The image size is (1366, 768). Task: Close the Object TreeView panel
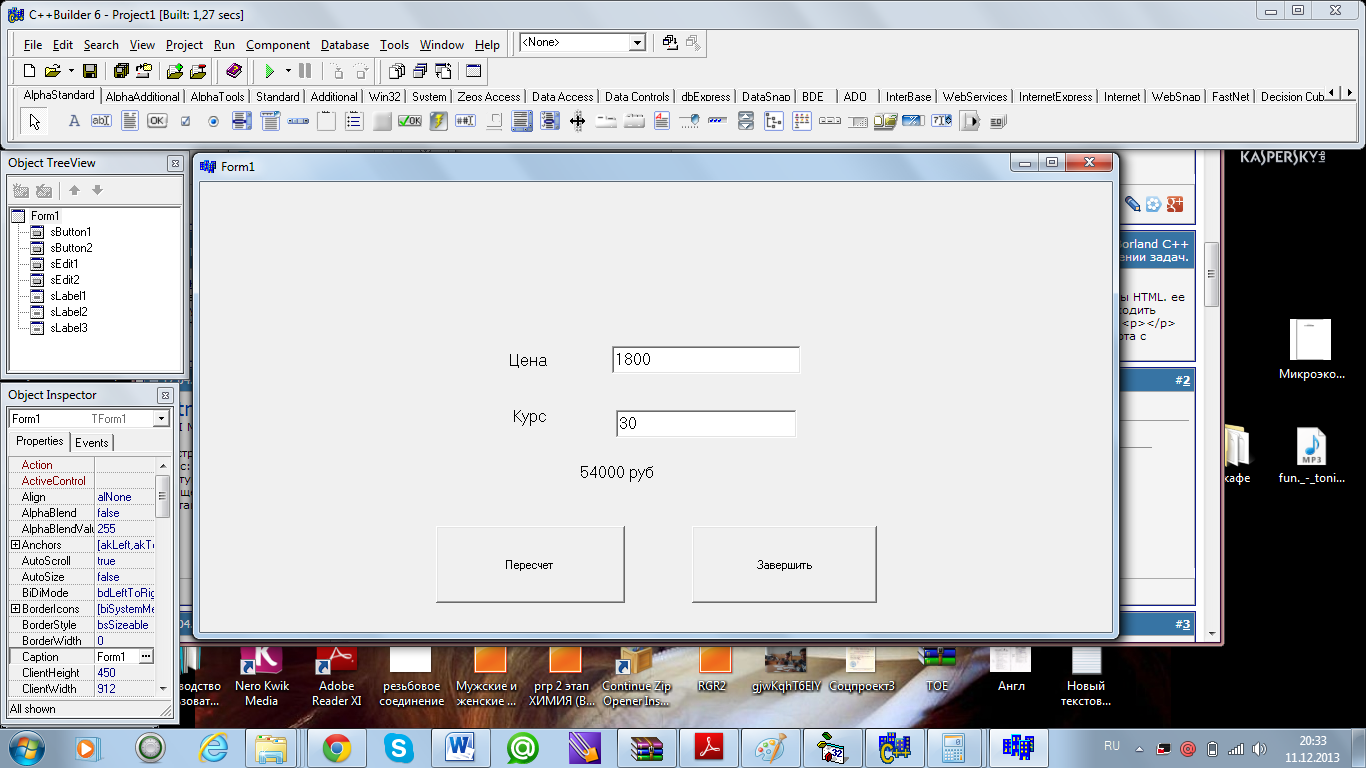tap(174, 163)
